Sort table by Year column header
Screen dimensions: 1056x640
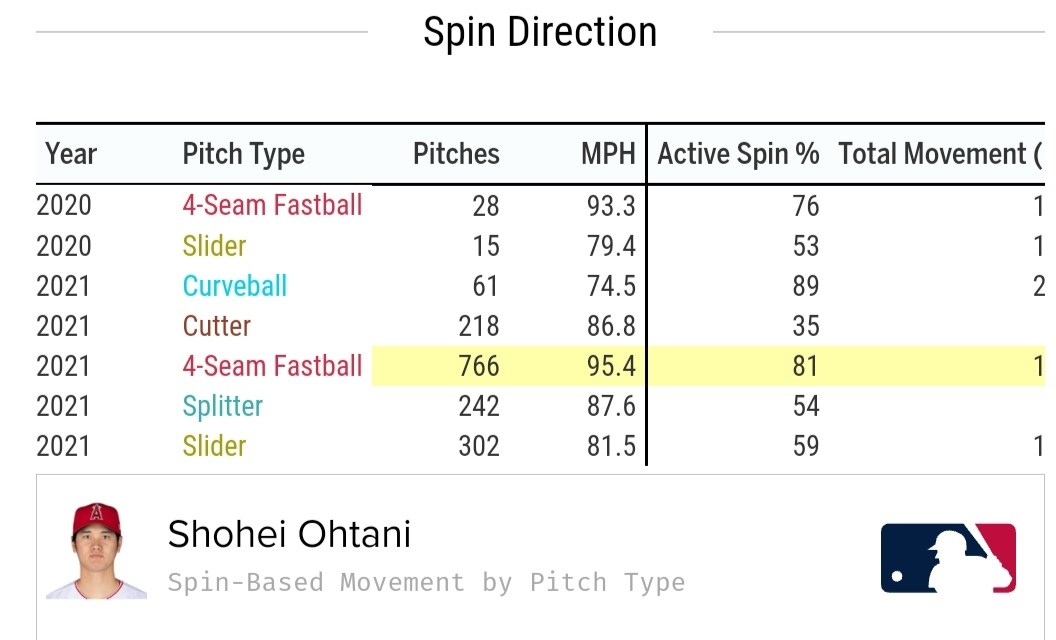(71, 154)
